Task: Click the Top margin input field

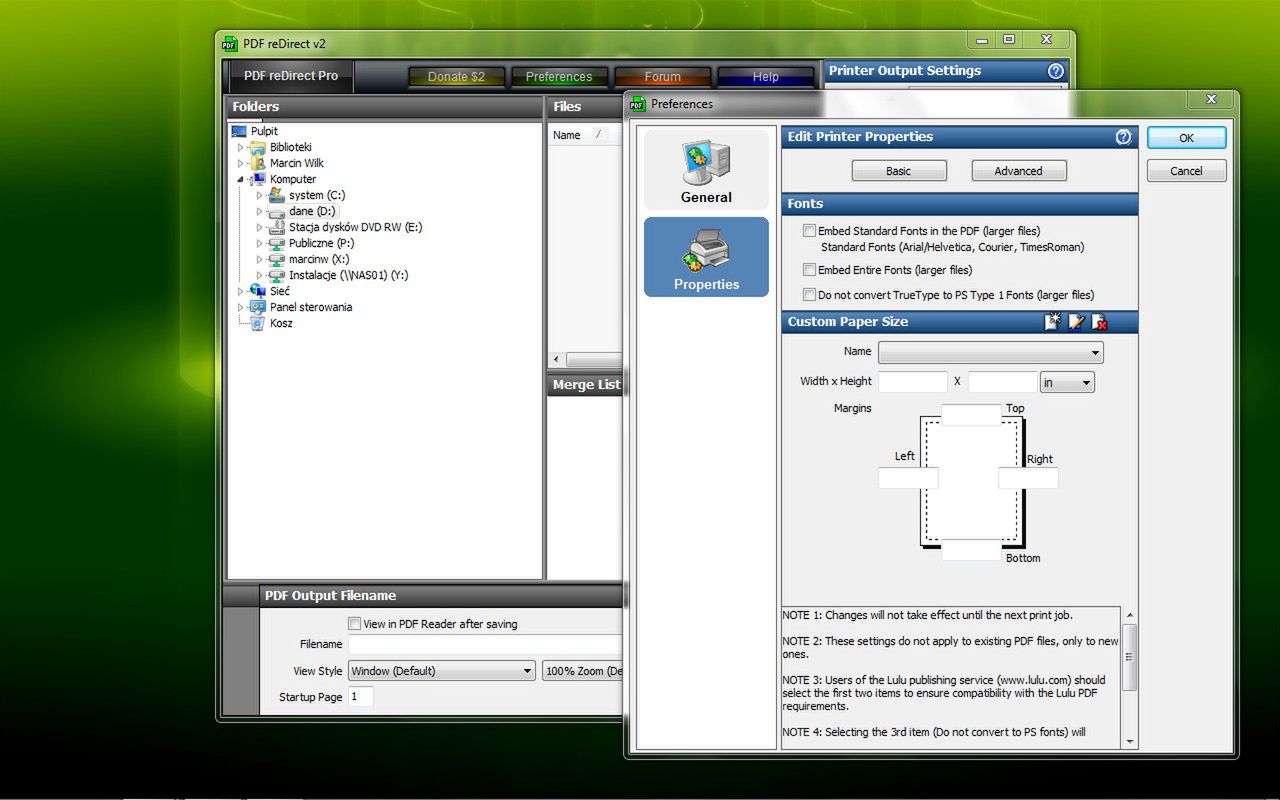Action: click(x=971, y=415)
